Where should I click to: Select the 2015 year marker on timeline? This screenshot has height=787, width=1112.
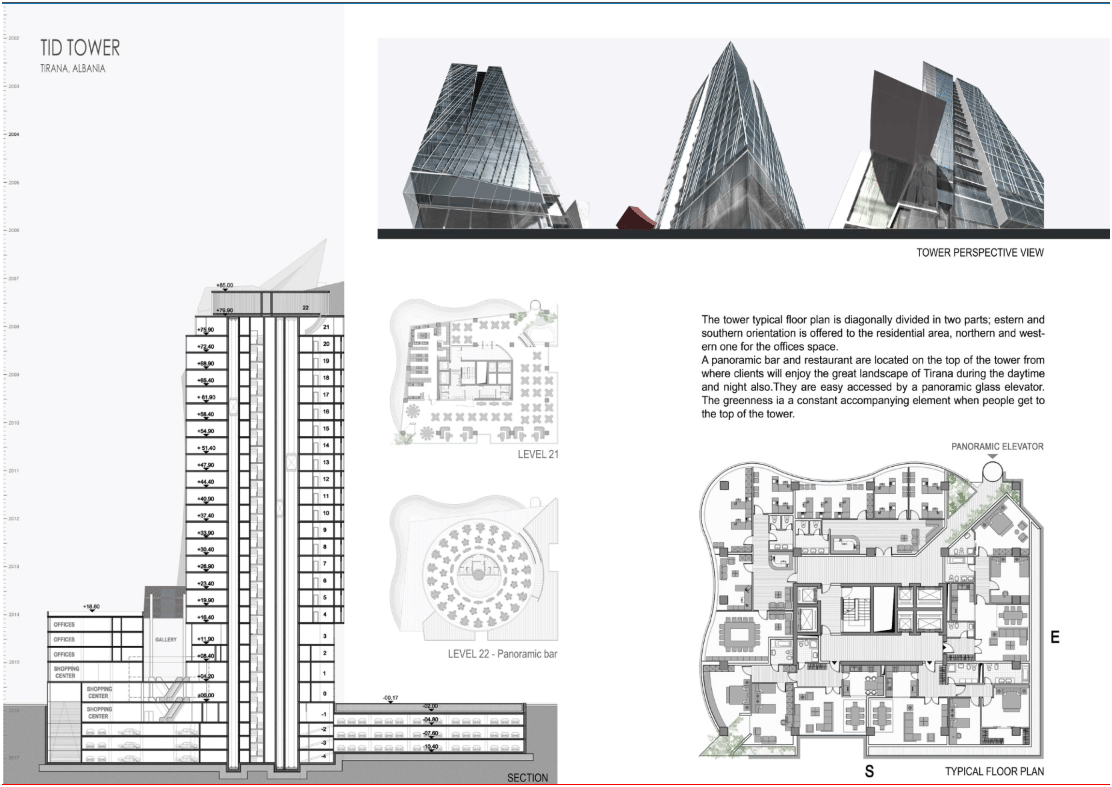(x=13, y=662)
